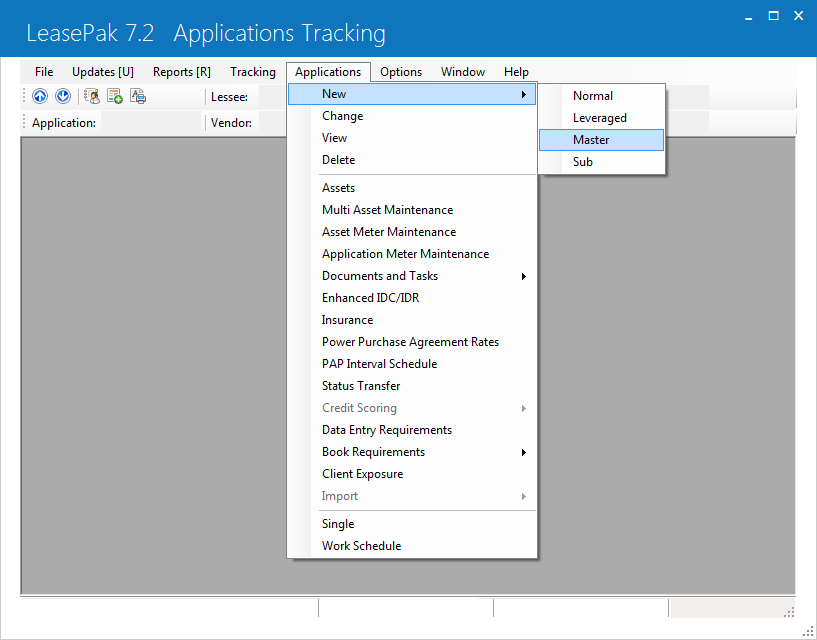Choose Leveraged from the New submenu

(602, 118)
